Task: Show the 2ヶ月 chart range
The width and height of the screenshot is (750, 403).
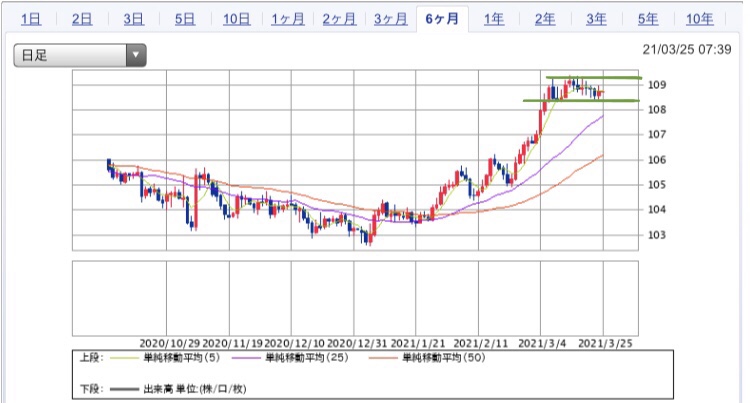Action: click(339, 19)
